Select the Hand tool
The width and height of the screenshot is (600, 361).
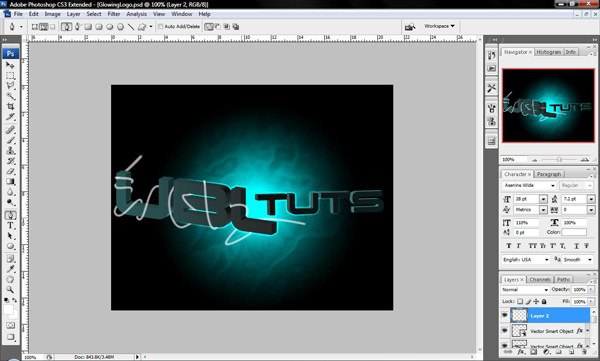pyautogui.click(x=10, y=279)
